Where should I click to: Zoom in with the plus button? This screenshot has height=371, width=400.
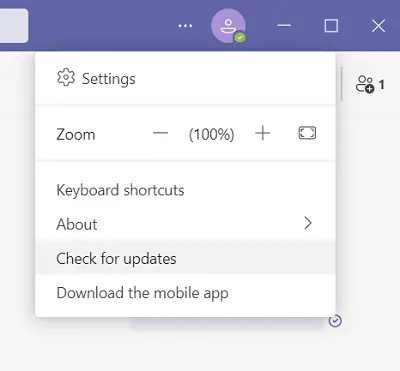262,133
